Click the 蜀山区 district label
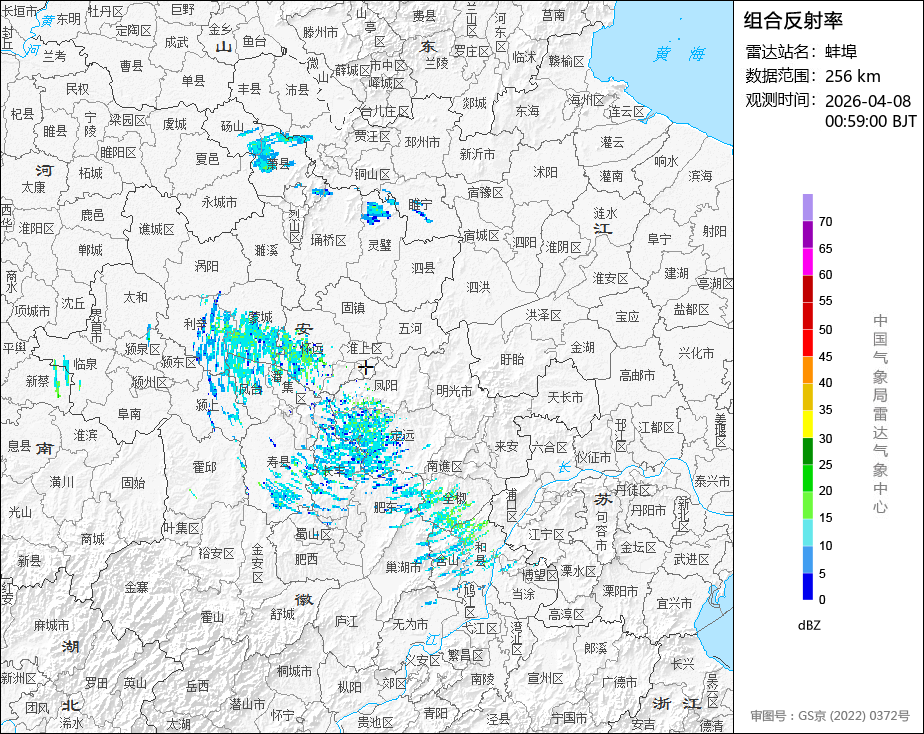 [313, 534]
